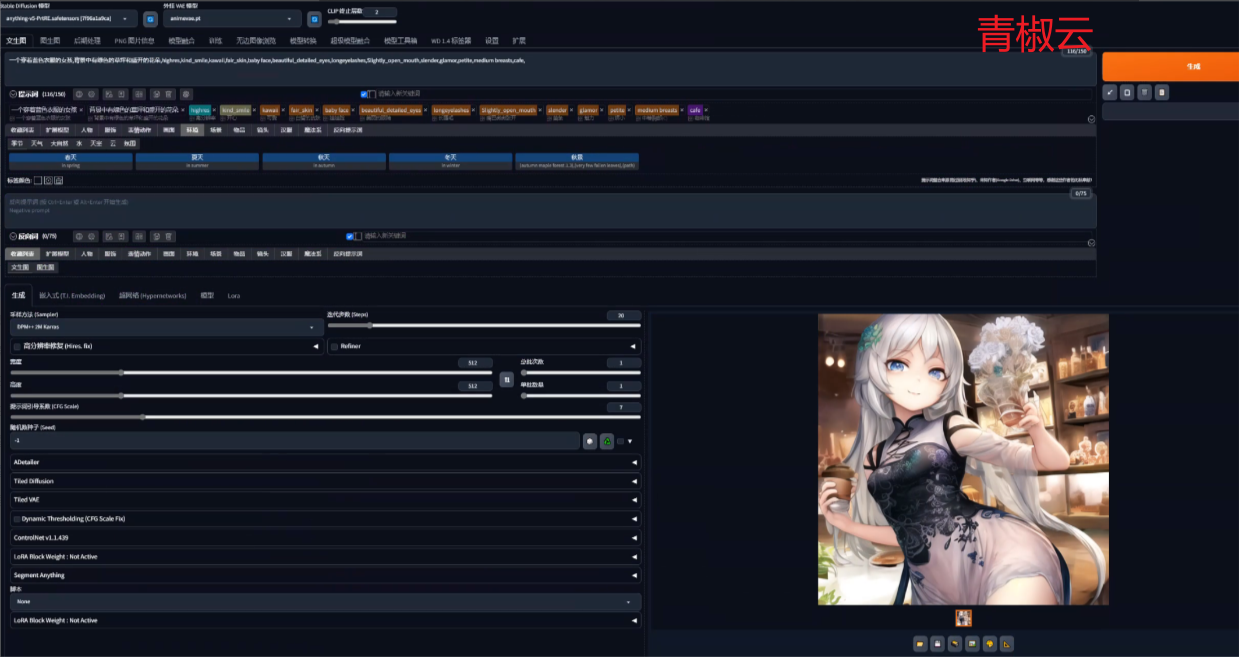This screenshot has width=1239, height=657.
Task: Open output folder icon below generated image
Action: coord(920,643)
